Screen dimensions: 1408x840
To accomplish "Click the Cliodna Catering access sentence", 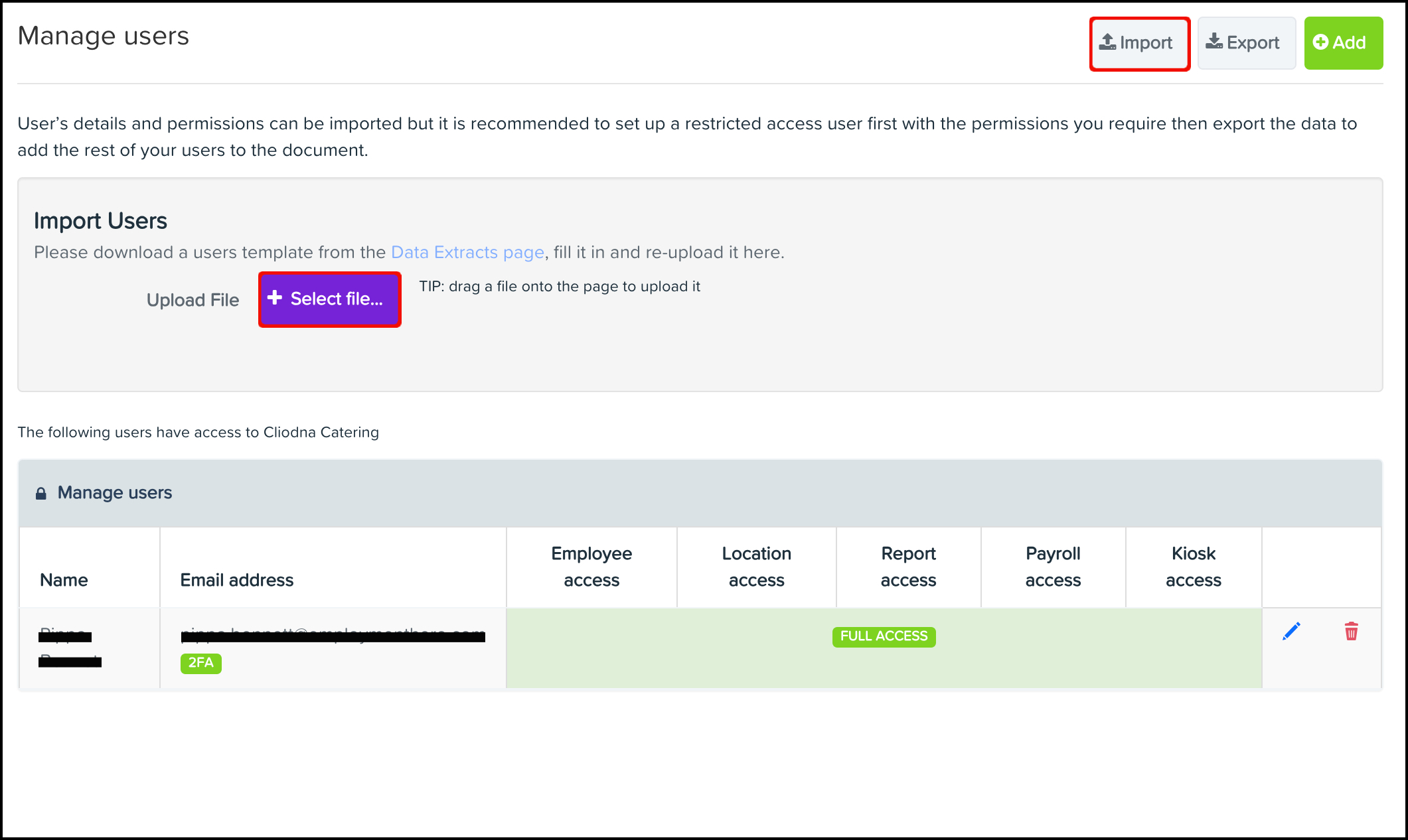I will (x=198, y=433).
